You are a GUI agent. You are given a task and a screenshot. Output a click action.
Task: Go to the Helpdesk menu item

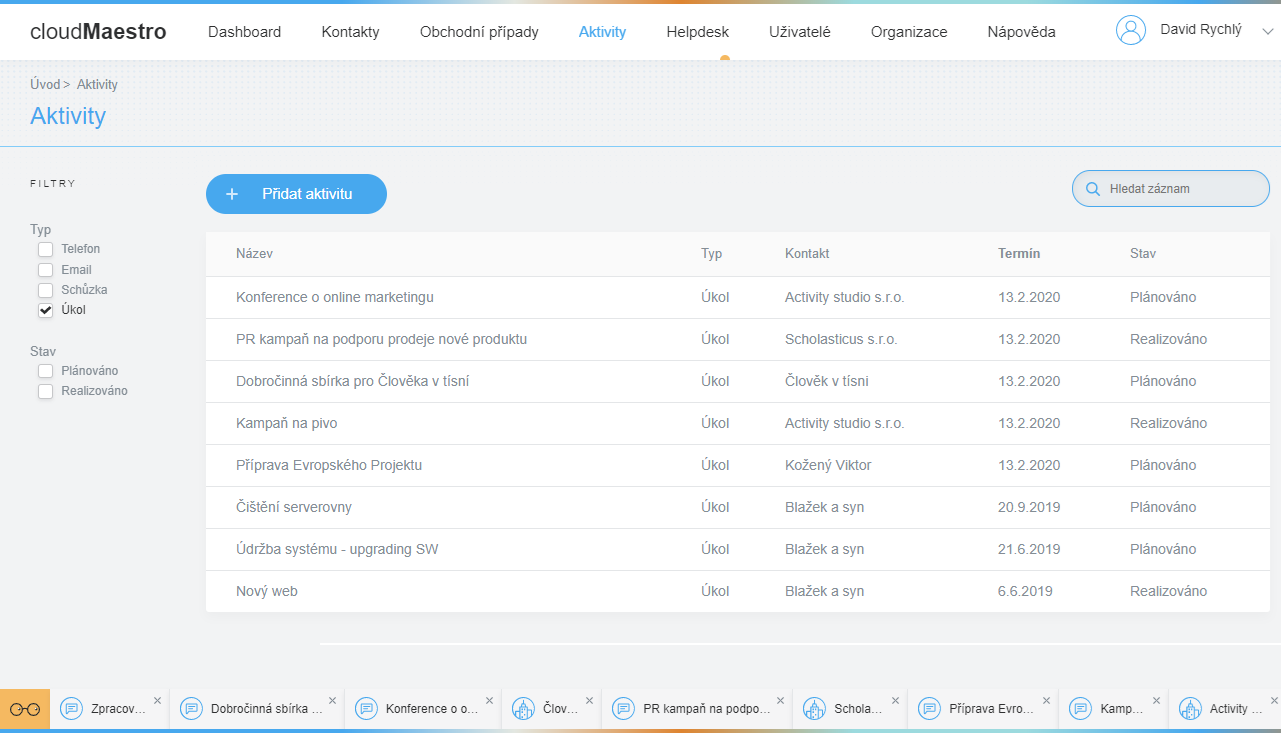click(697, 32)
